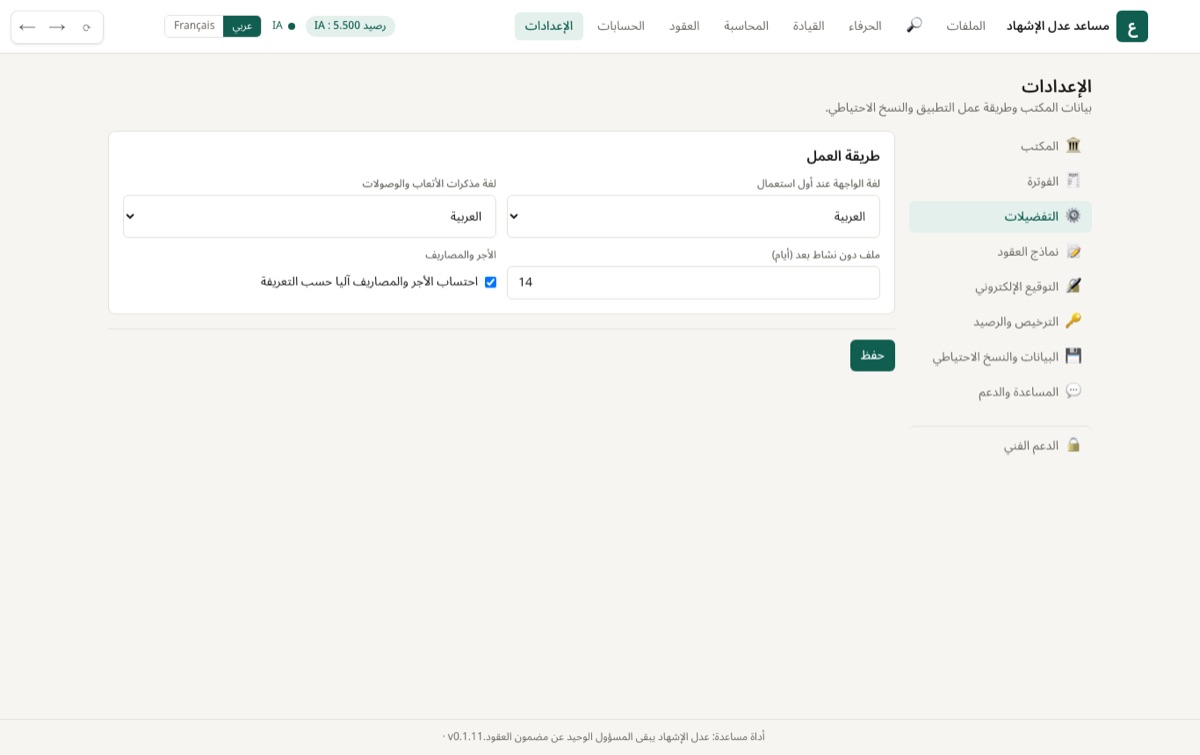
Task: Switch the interface language to Français
Action: click(194, 26)
